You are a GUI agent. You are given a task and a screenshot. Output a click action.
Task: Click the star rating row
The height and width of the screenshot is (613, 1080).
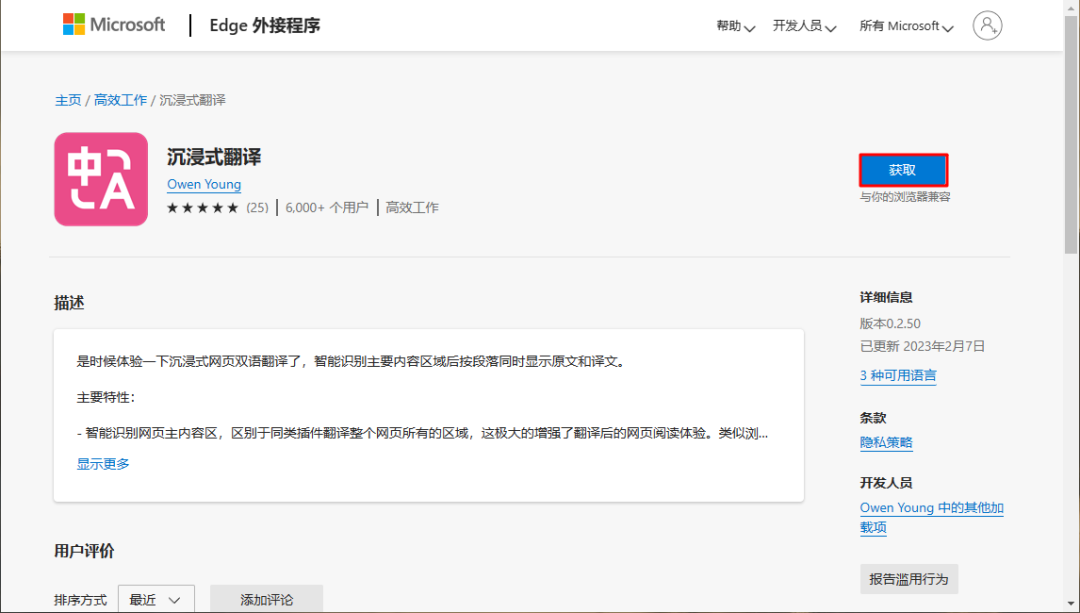pos(202,207)
